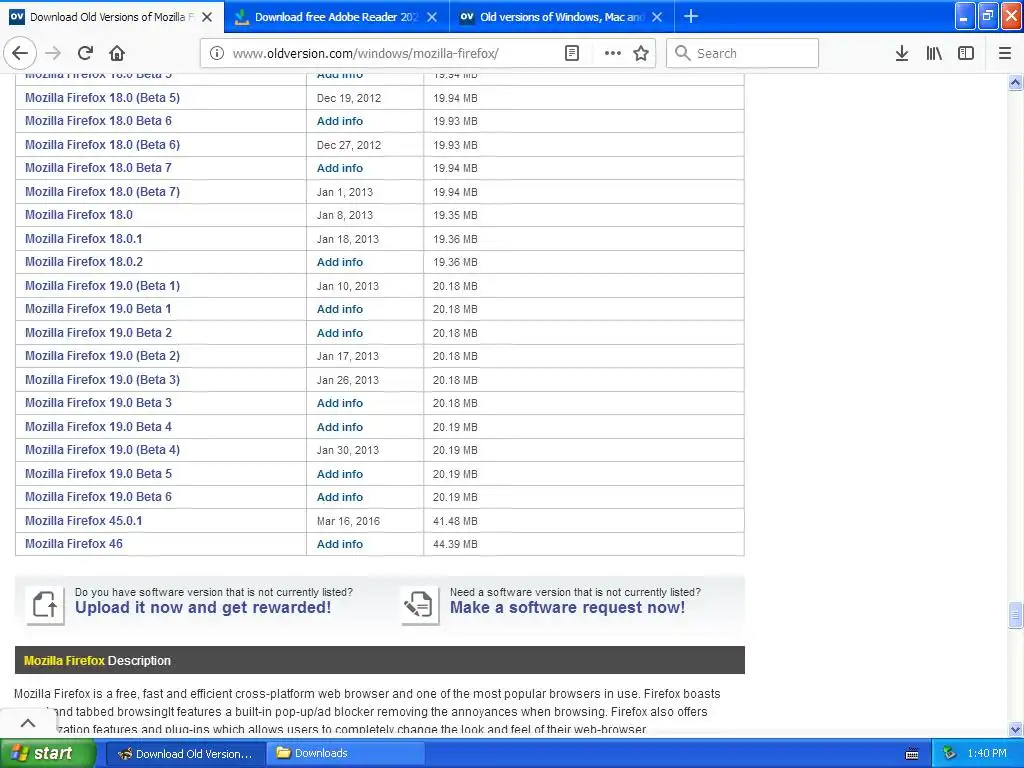The image size is (1024, 768).
Task: Switch to Download free Adobe Reader tab
Action: click(x=337, y=17)
